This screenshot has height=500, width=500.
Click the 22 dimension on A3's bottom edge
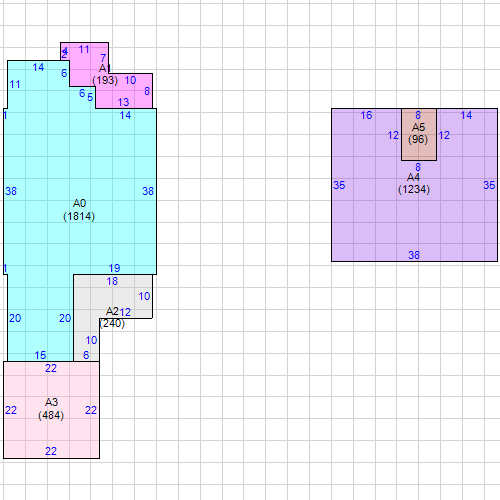click(51, 451)
